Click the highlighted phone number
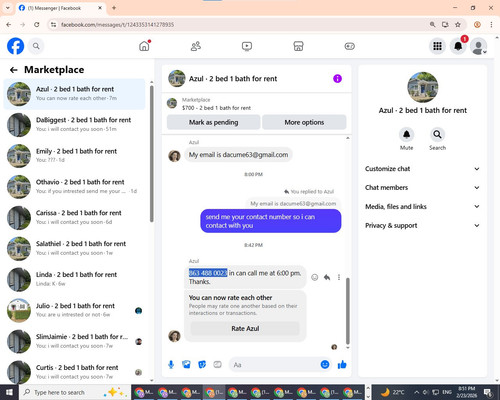This screenshot has height=400, width=500. click(208, 273)
